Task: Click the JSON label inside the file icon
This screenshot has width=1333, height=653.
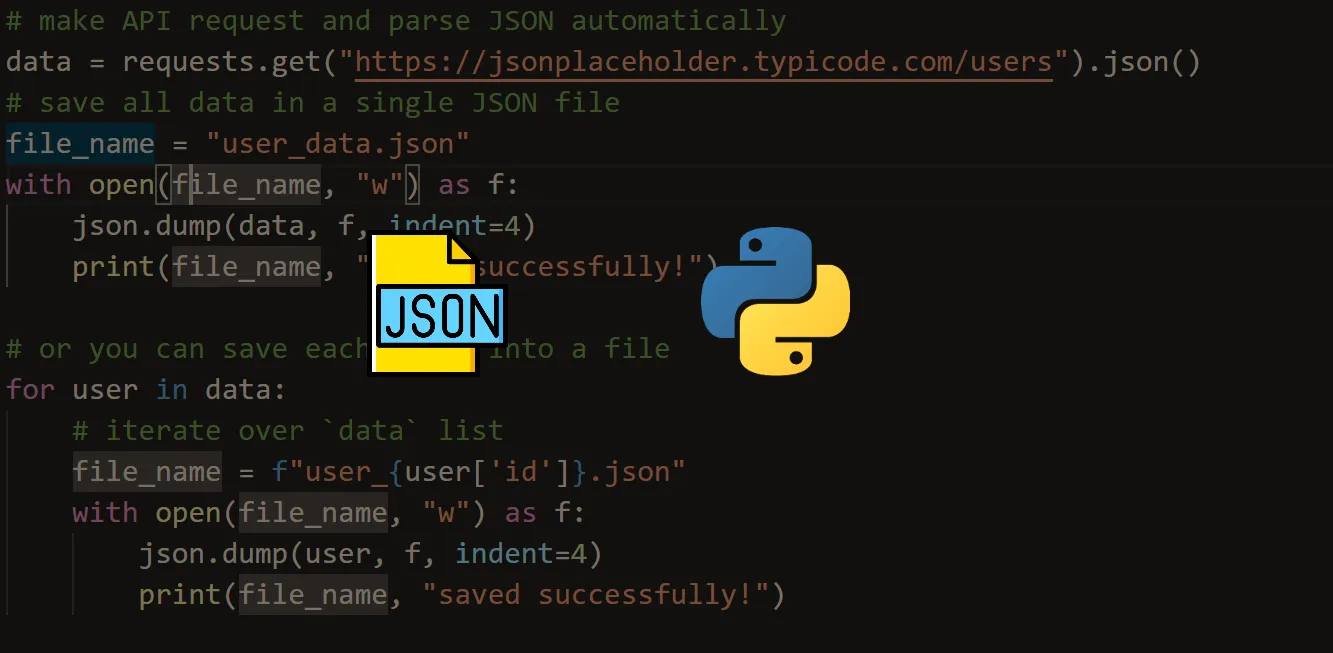Action: 438,316
